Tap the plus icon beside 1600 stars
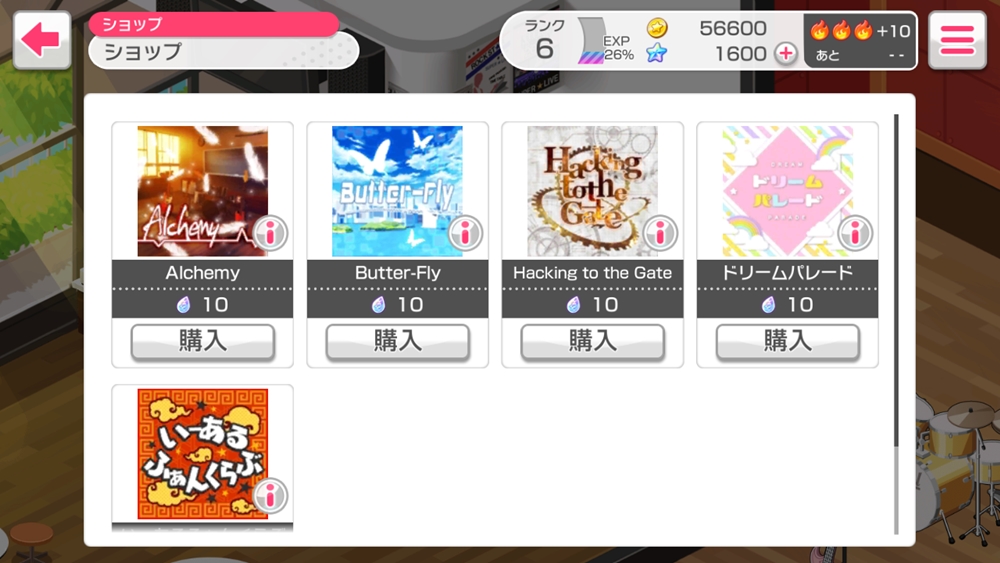Screen dimensions: 1000x563 click(786, 54)
